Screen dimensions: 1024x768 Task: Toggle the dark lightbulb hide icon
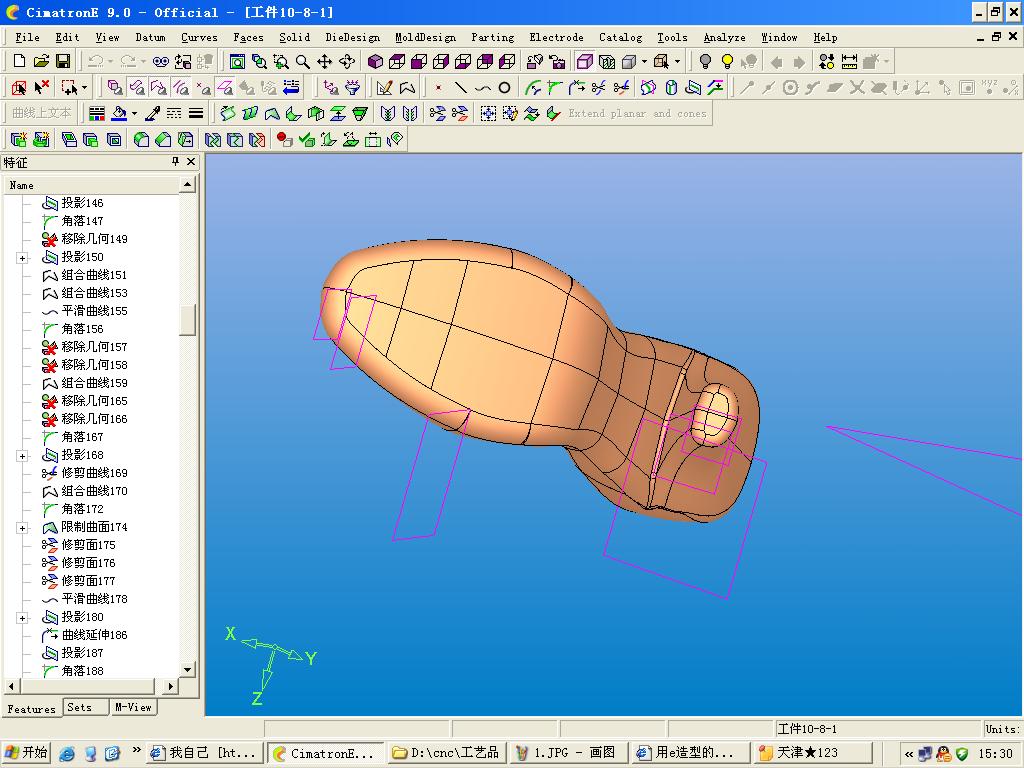click(705, 62)
